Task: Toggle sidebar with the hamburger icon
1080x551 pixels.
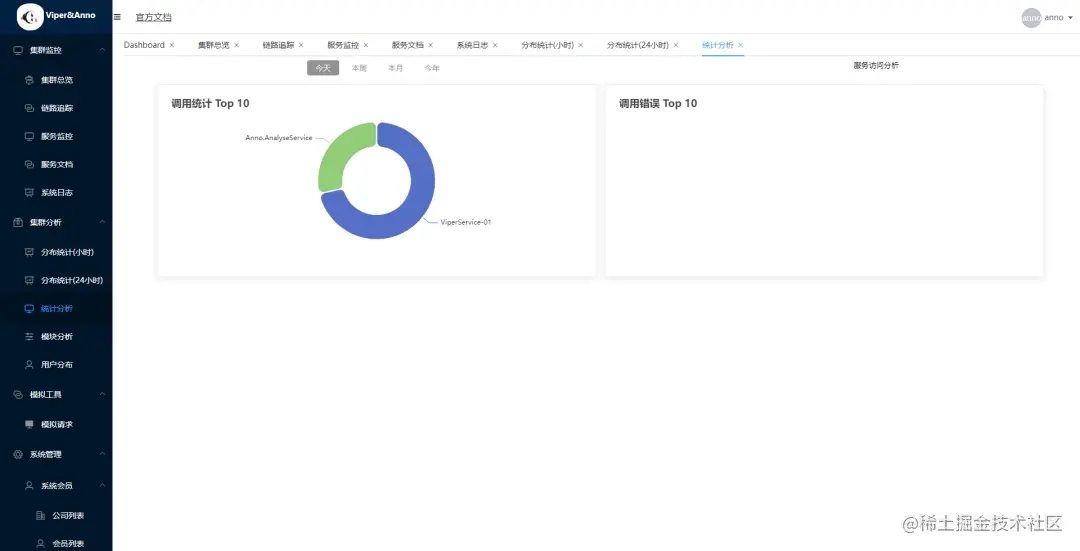Action: 117,17
